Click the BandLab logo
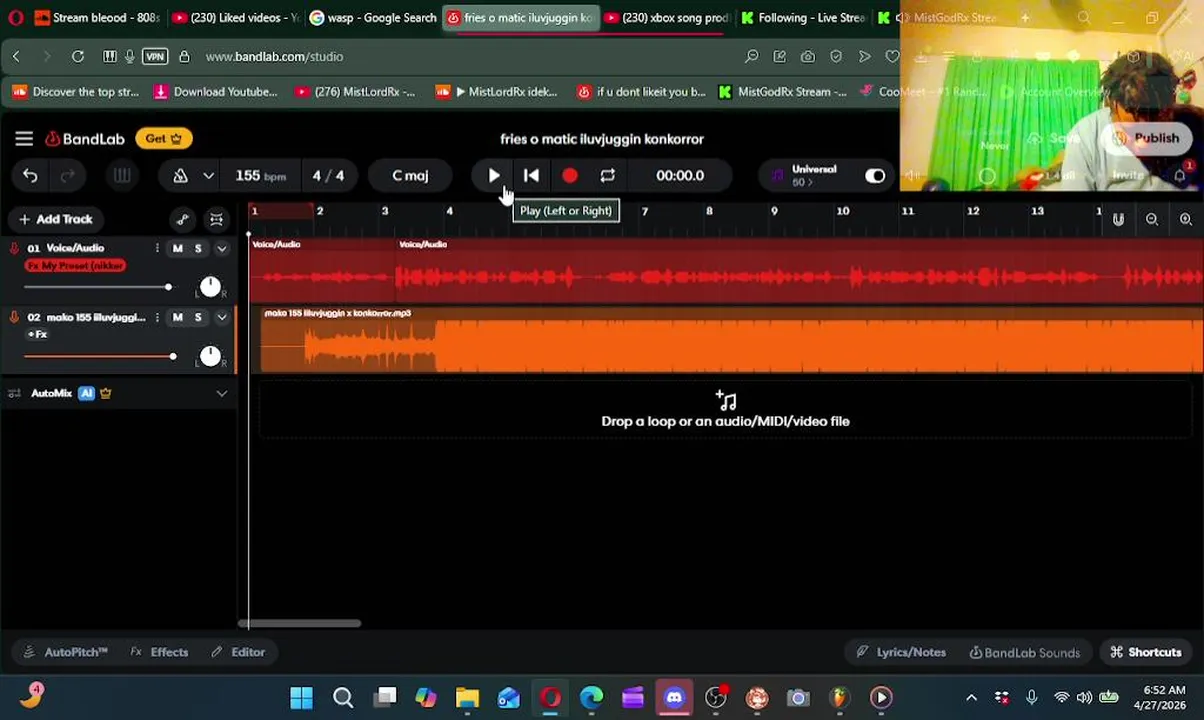The image size is (1204, 720). [84, 139]
